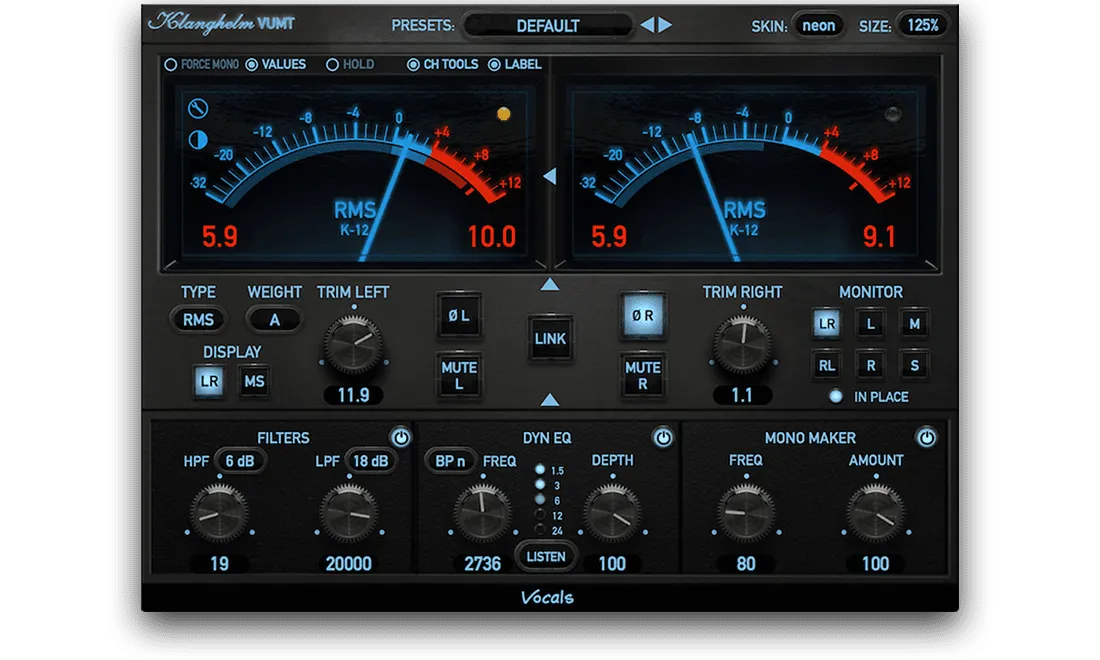Select the 1.5 ratio LED in DYN EQ

[539, 469]
